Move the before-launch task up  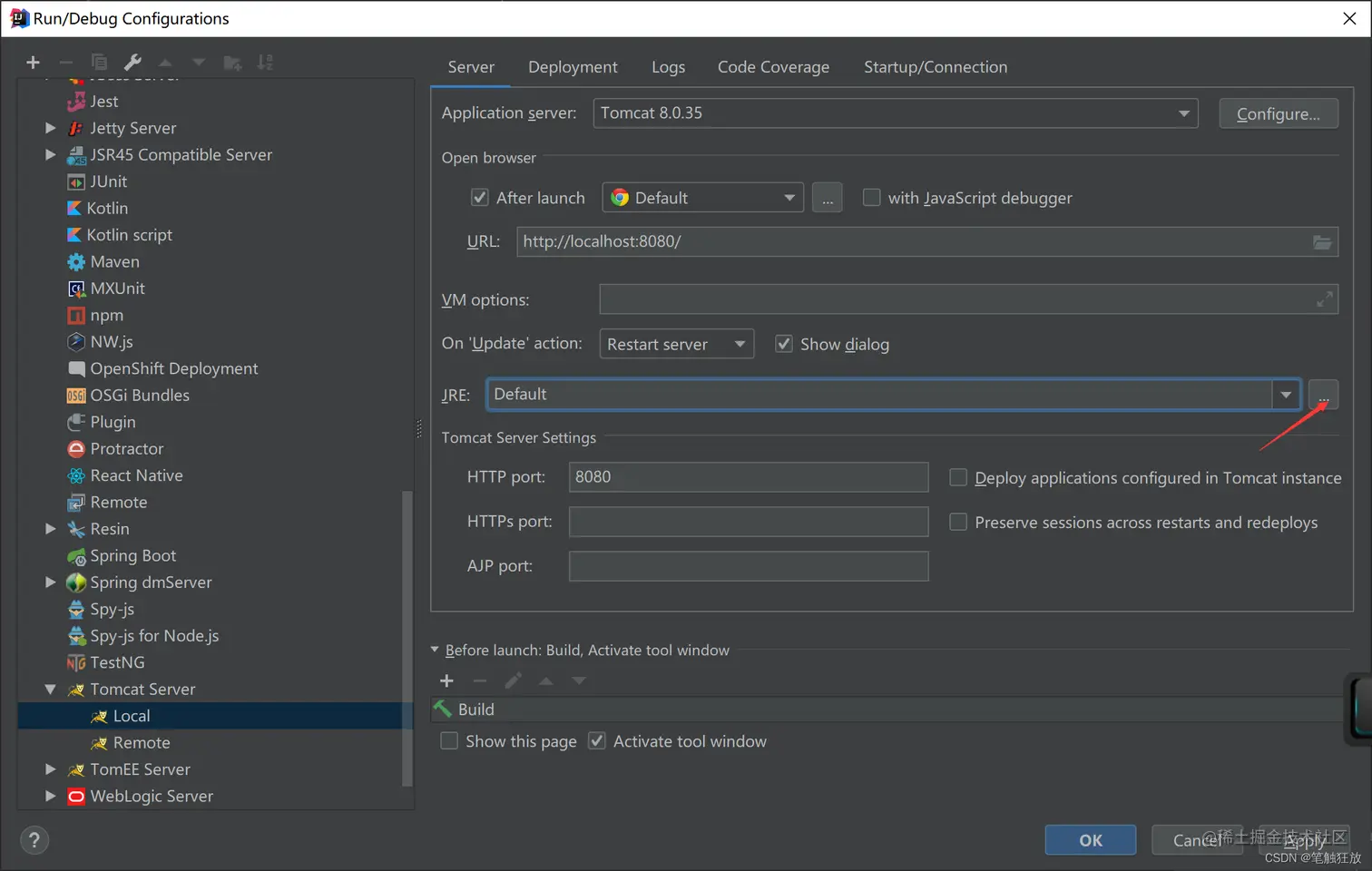[545, 680]
